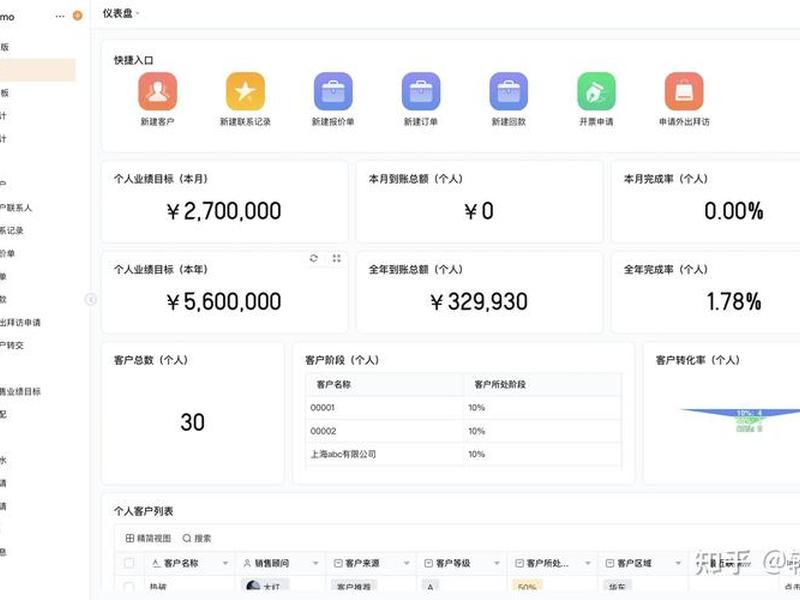Image resolution: width=800 pixels, height=600 pixels.
Task: Select the 新建回款 shortcut icon
Action: coord(509,91)
